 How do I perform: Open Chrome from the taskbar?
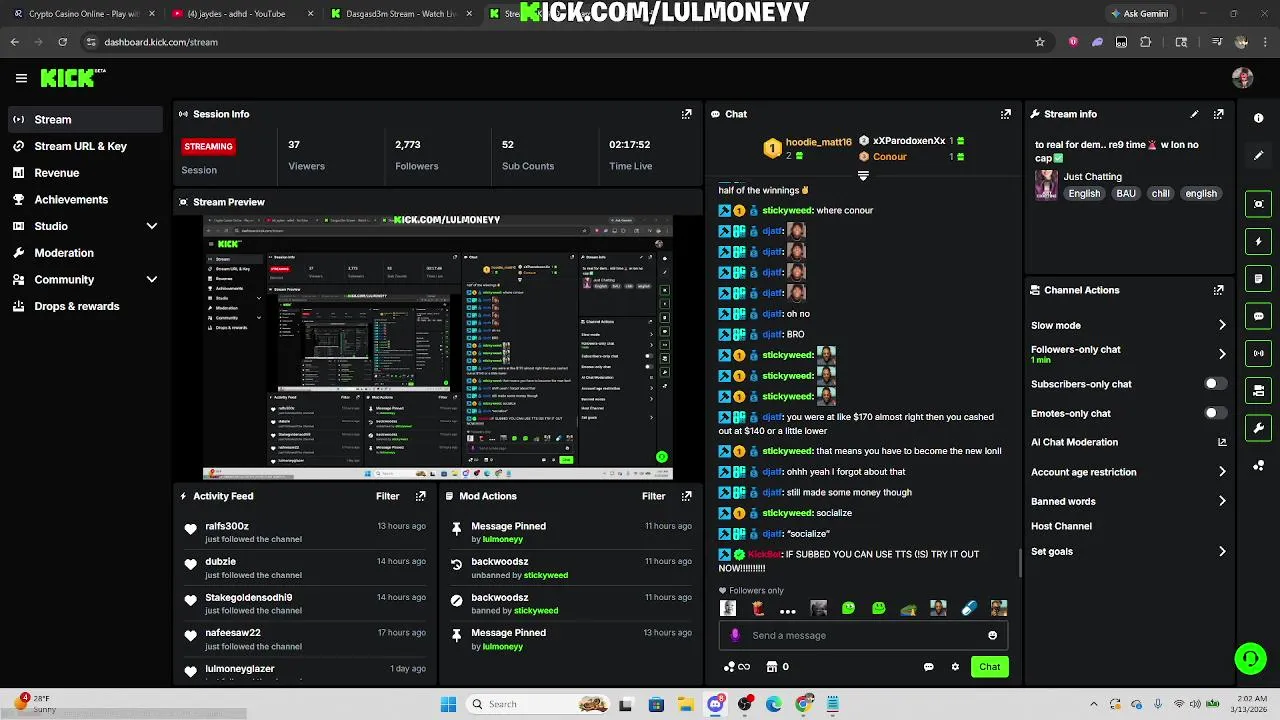coord(803,704)
